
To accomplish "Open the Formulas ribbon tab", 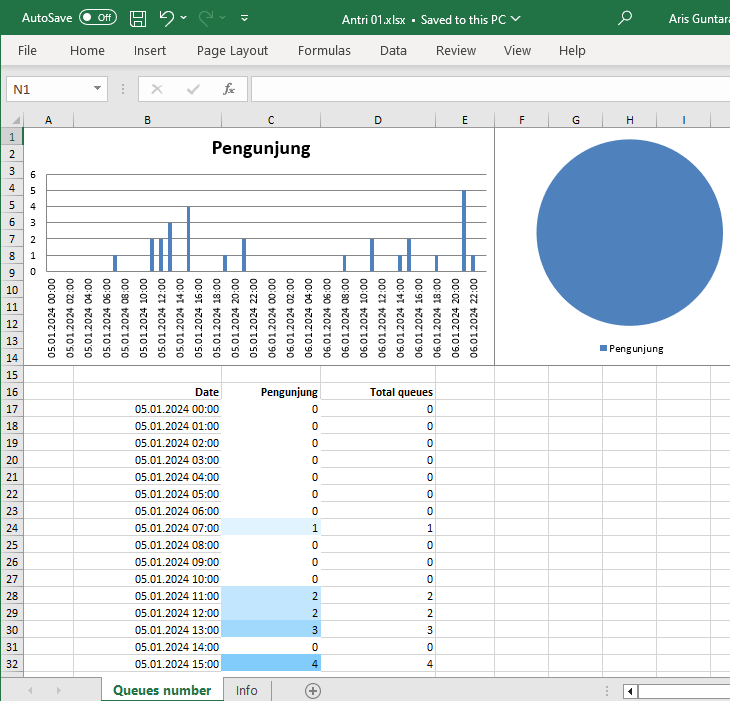I will (324, 50).
